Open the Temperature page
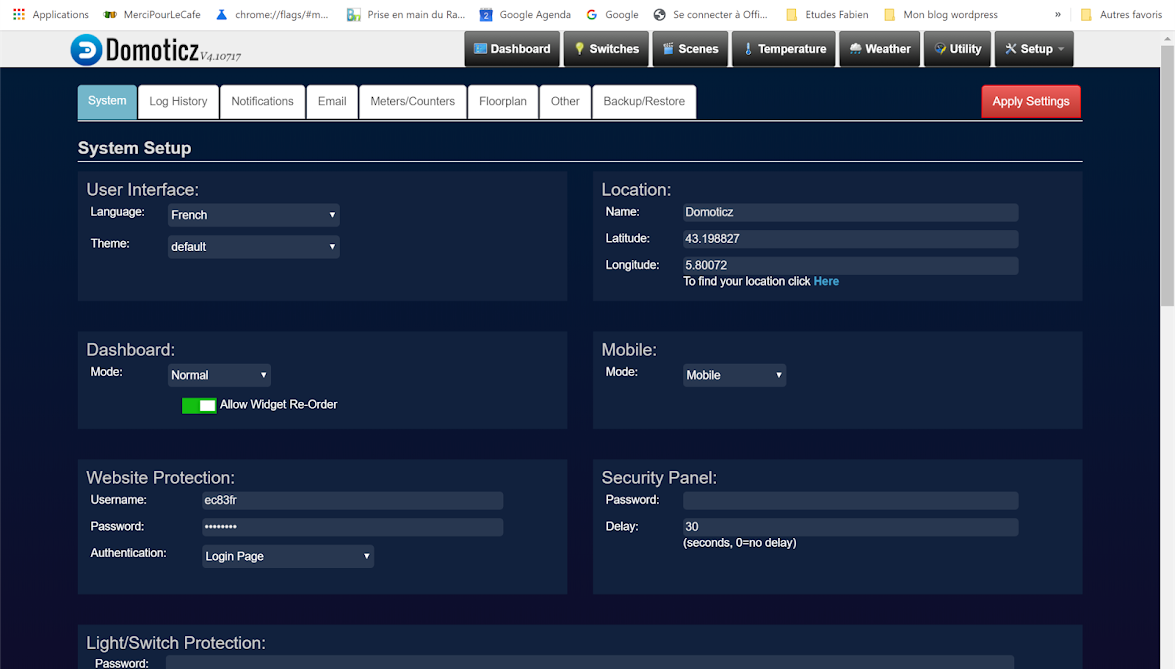The height and width of the screenshot is (669, 1175). pyautogui.click(x=783, y=49)
